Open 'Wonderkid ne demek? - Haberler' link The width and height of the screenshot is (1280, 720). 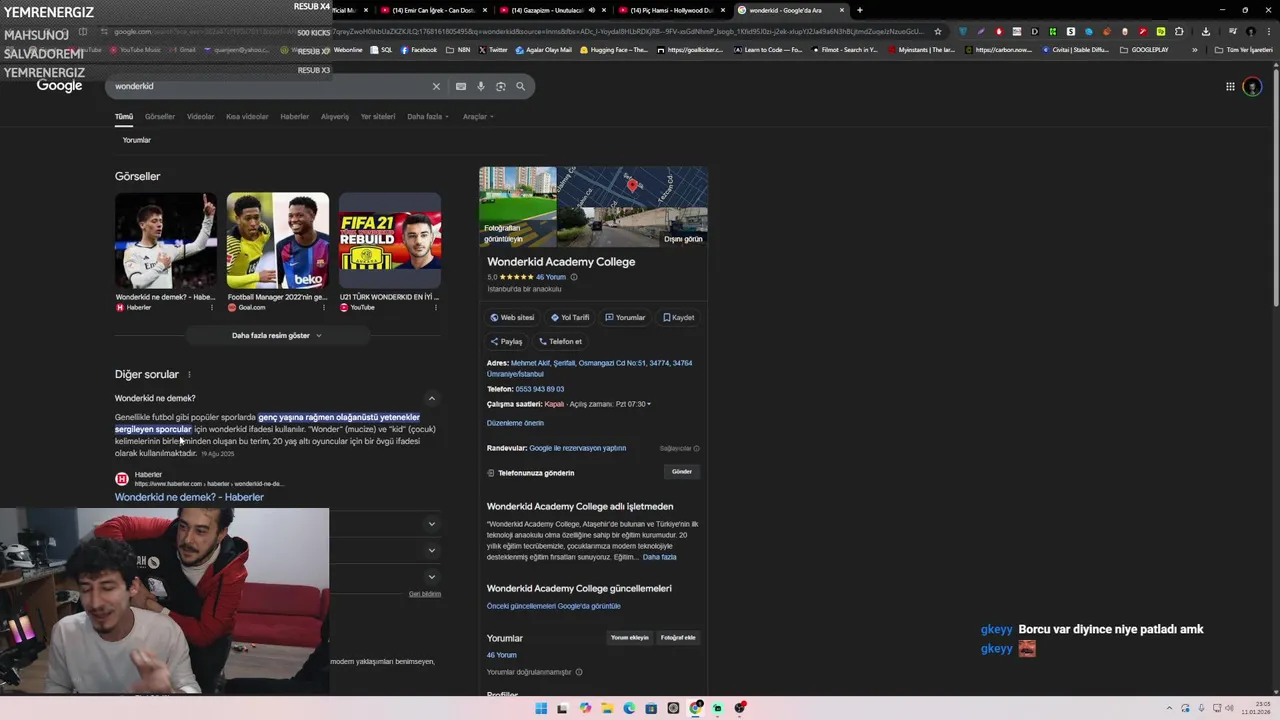(x=189, y=498)
